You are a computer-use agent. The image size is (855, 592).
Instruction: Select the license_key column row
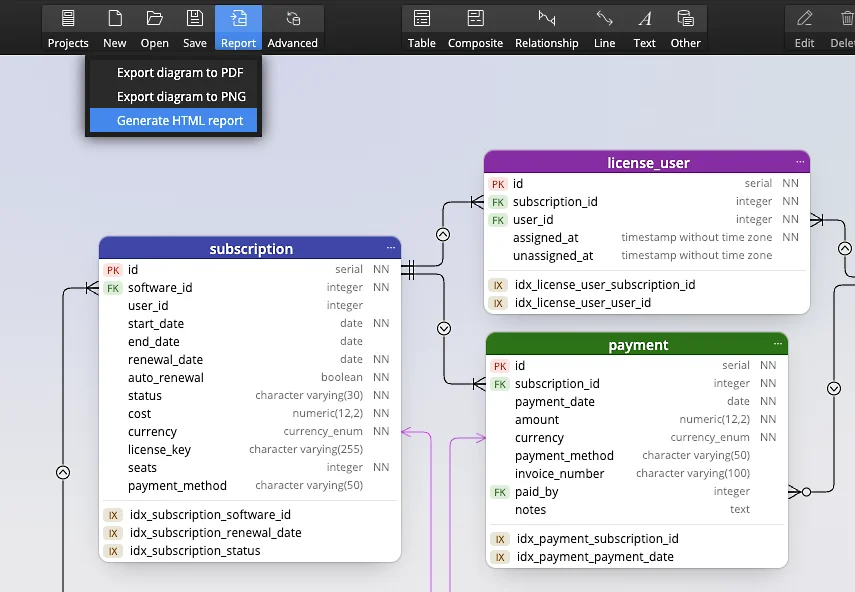coord(250,450)
